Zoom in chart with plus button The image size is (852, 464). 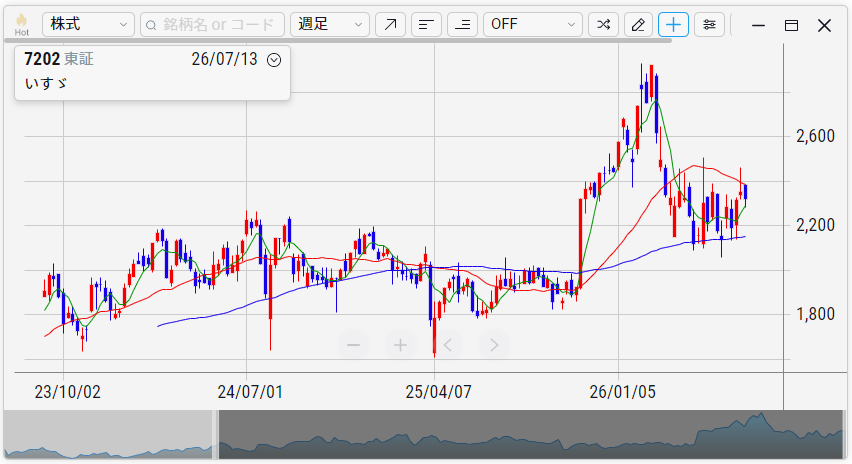[400, 345]
